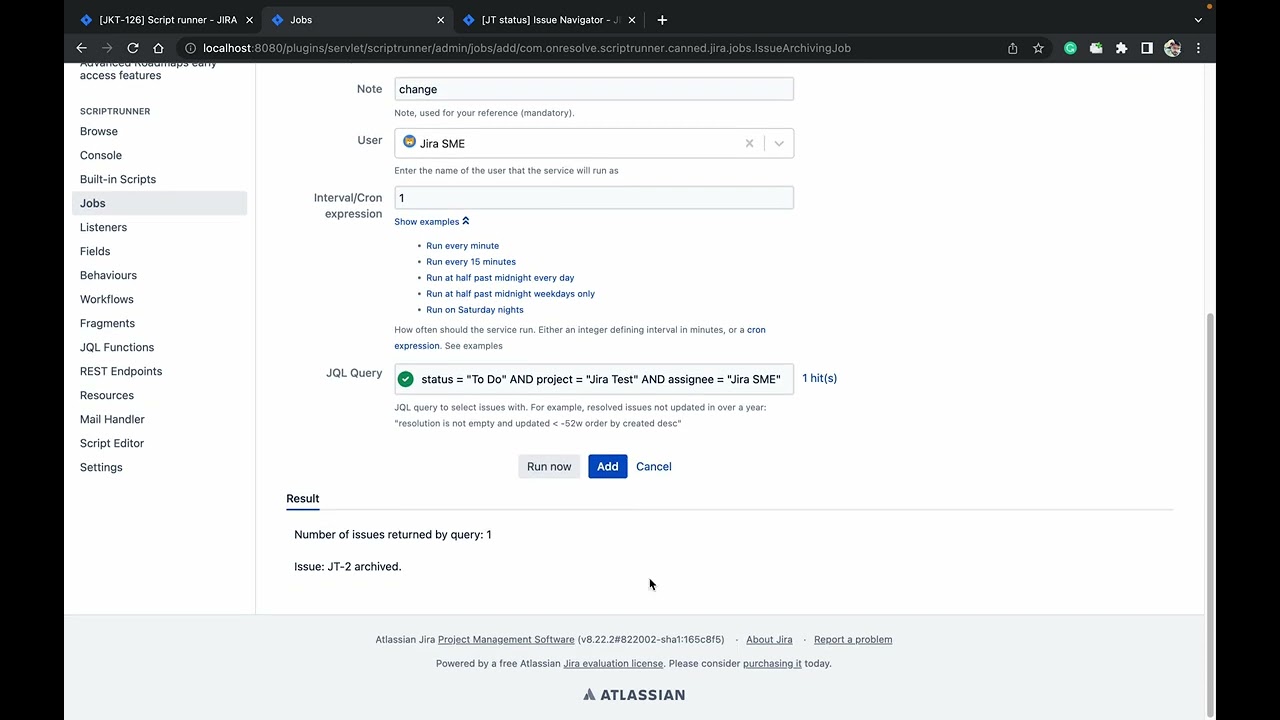1280x720 pixels.
Task: Bookmark this page with the star
Action: 1038,48
